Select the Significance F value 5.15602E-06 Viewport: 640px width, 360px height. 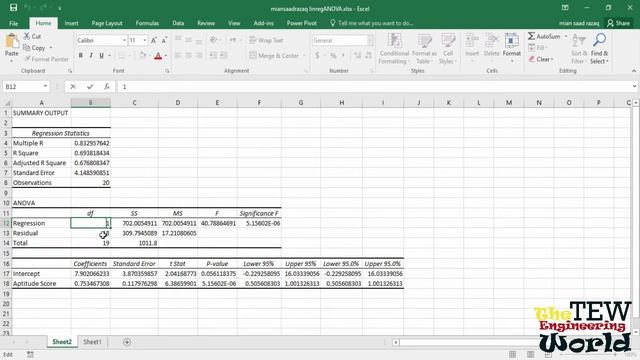point(259,223)
